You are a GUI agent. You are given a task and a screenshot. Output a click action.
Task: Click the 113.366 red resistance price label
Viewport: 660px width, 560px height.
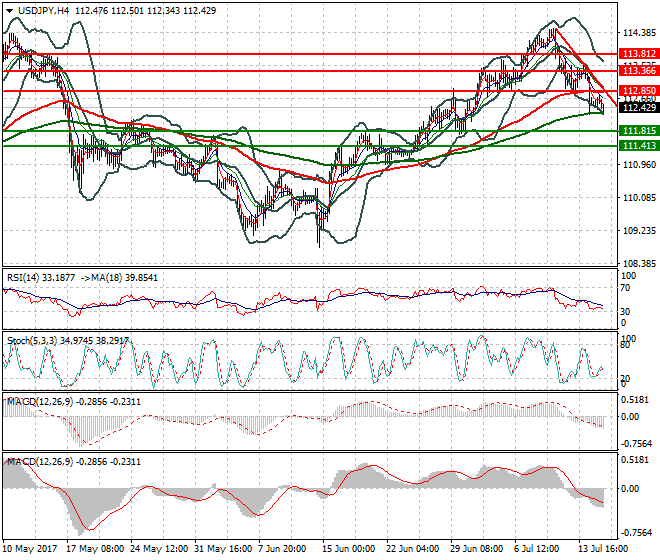pyautogui.click(x=639, y=70)
